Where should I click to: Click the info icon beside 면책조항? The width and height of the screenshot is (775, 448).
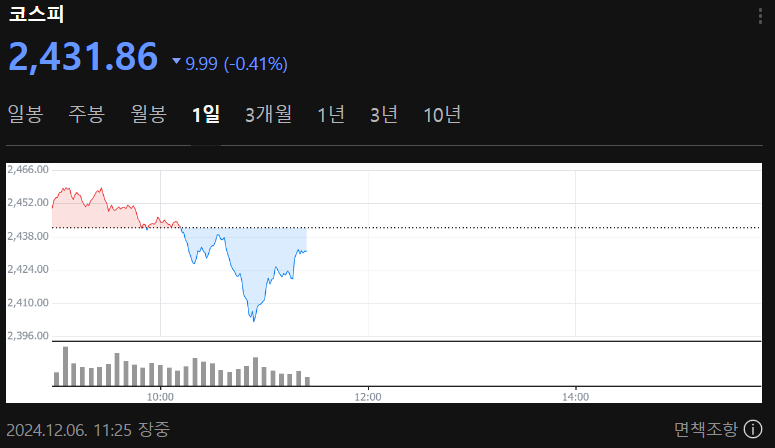pyautogui.click(x=753, y=430)
